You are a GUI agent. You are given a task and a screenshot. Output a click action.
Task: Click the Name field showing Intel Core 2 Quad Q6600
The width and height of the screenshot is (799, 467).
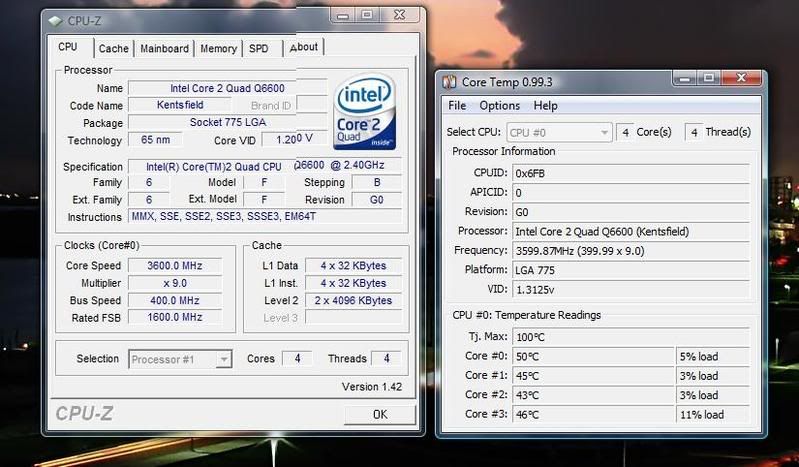coord(227,88)
